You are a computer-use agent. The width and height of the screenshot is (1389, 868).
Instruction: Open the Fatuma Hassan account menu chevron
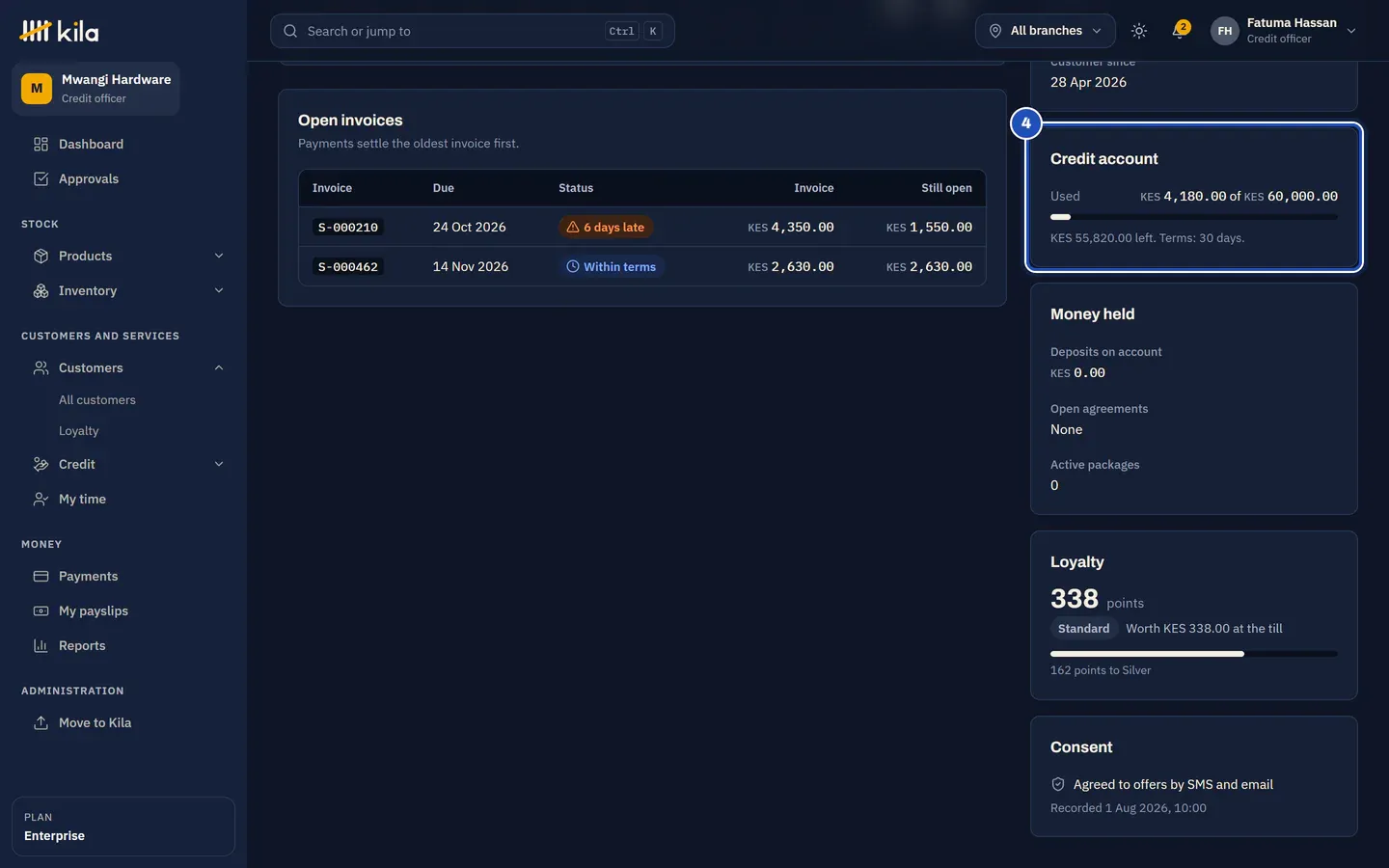(1351, 31)
